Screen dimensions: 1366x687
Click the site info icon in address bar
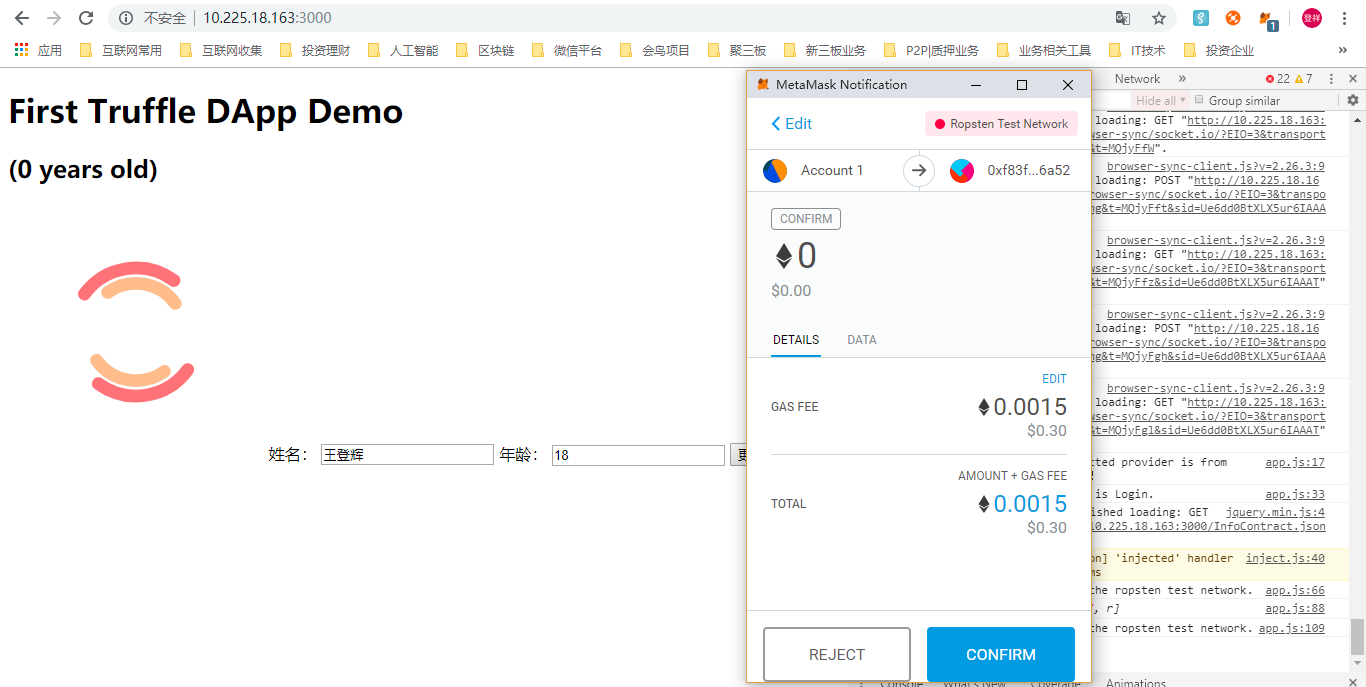click(x=125, y=18)
